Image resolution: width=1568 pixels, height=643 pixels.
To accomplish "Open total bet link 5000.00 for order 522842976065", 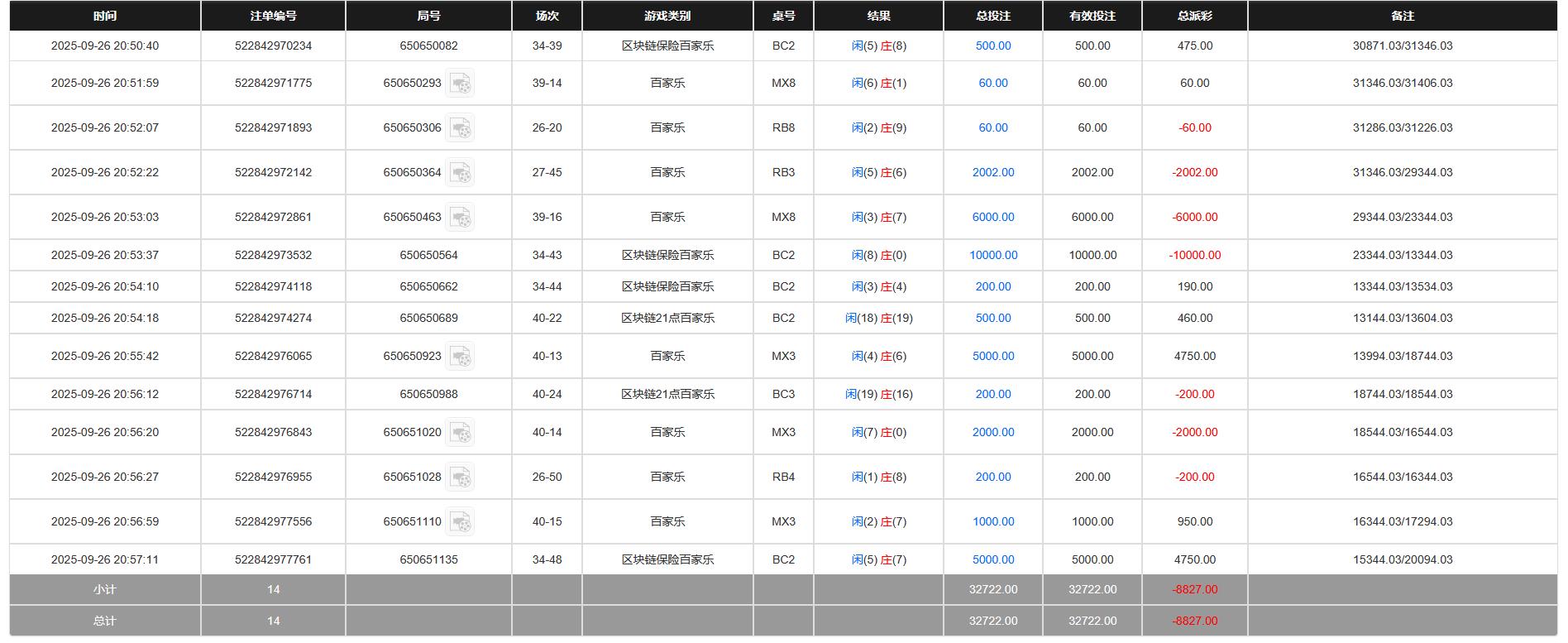I will (x=993, y=356).
